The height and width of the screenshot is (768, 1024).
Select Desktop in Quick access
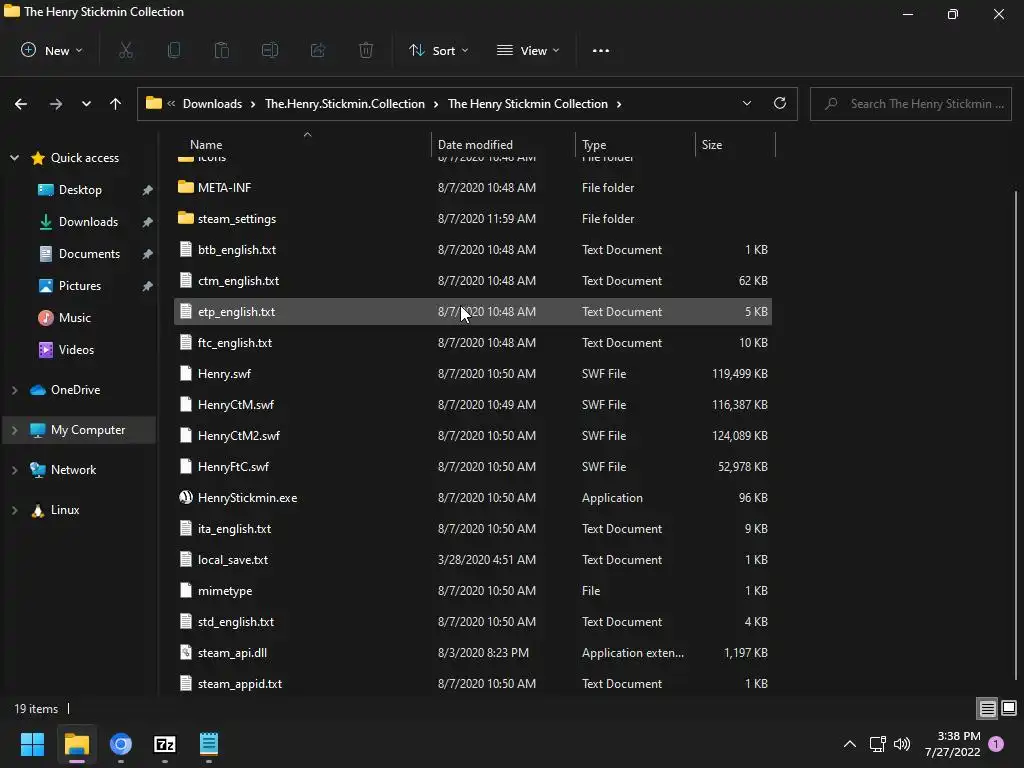click(80, 190)
